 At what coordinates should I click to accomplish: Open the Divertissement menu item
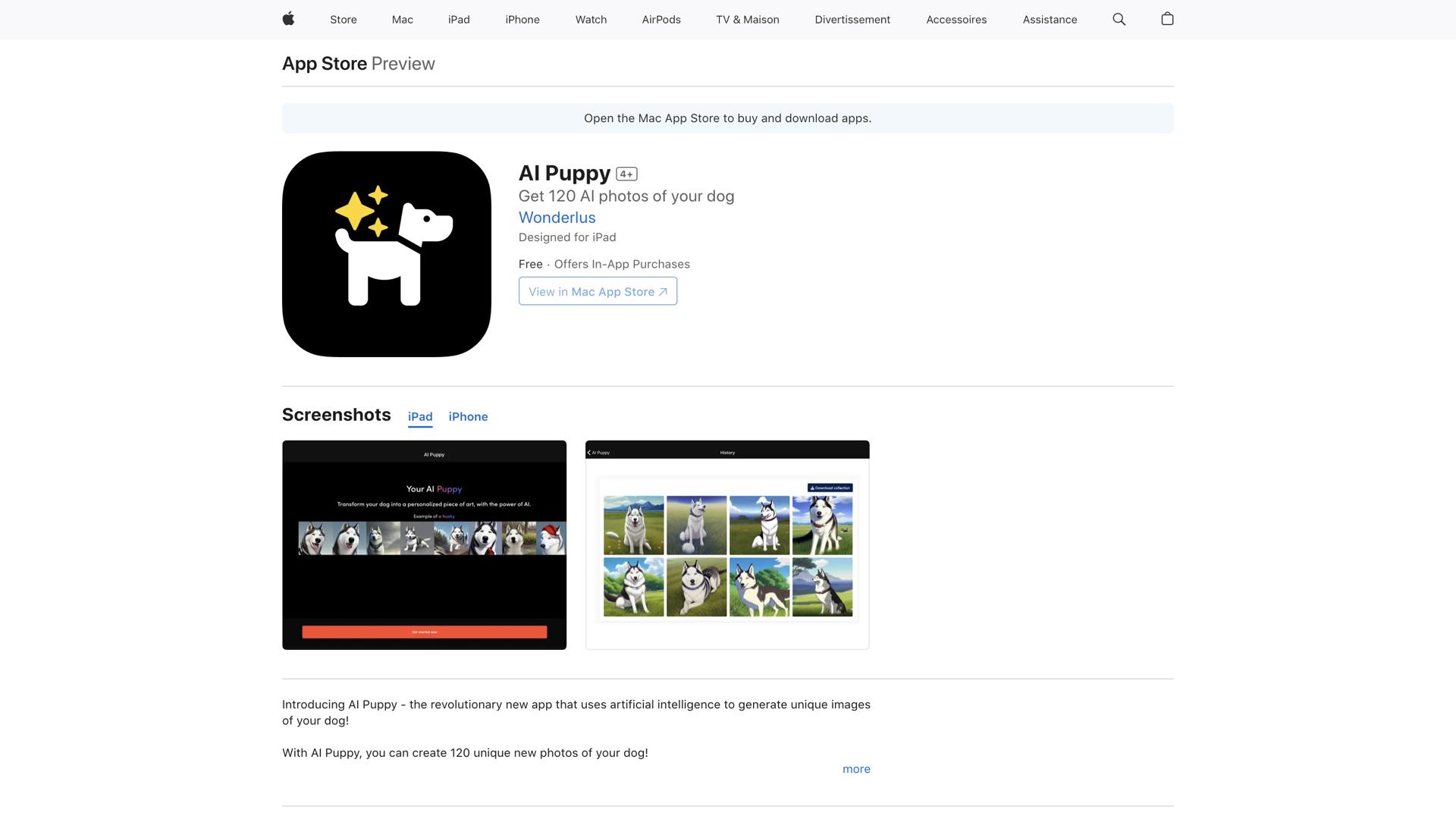coord(852,19)
